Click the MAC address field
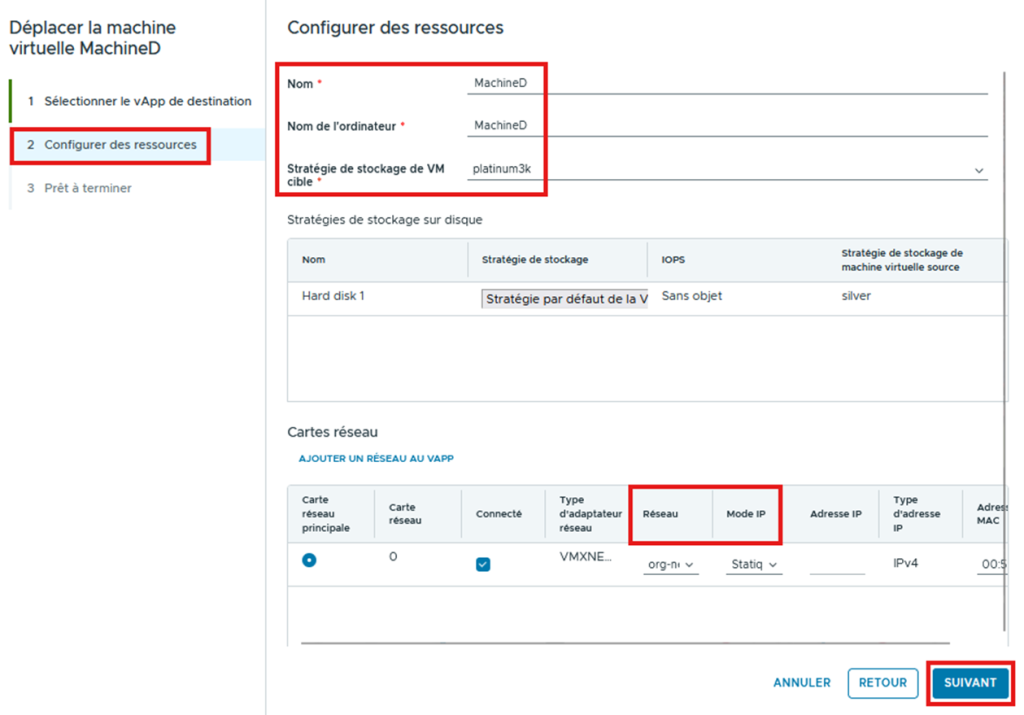Screen dimensions: 1024x715 (x=992, y=565)
